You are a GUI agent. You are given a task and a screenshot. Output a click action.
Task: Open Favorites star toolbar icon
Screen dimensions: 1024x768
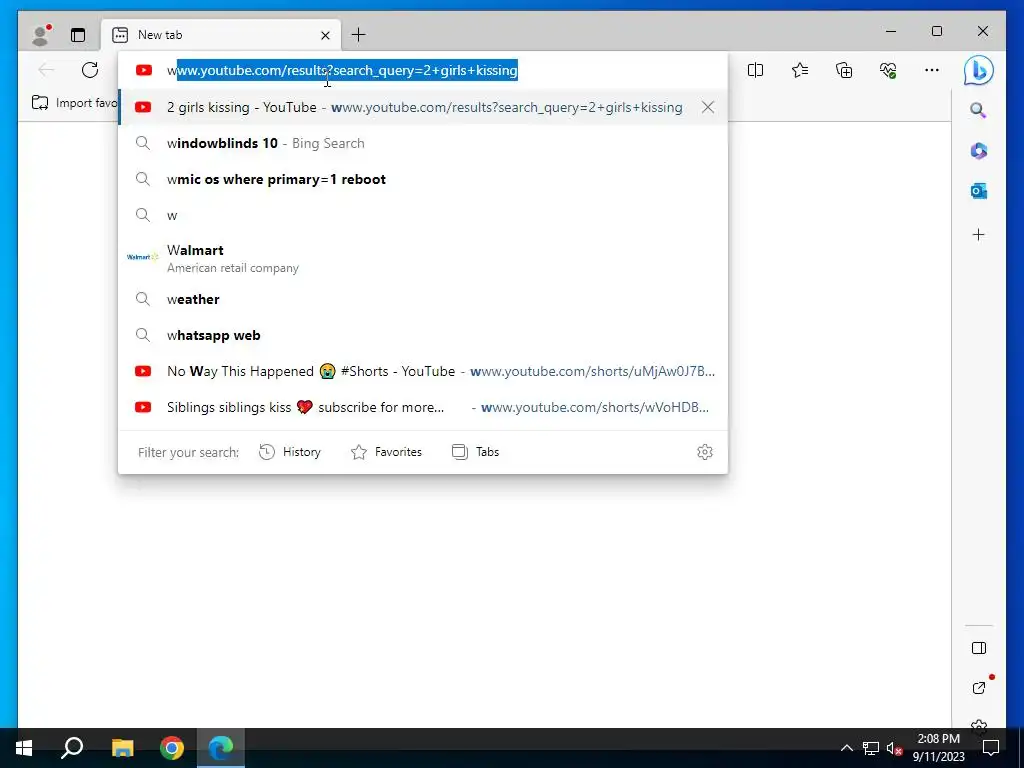pyautogui.click(x=799, y=70)
